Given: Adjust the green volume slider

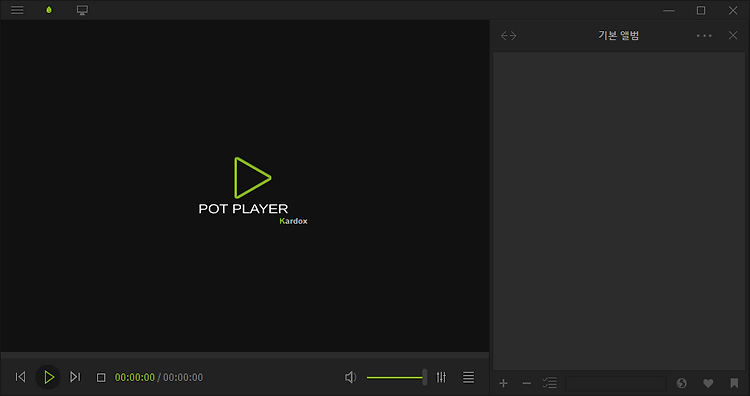Looking at the screenshot, I should pos(397,377).
